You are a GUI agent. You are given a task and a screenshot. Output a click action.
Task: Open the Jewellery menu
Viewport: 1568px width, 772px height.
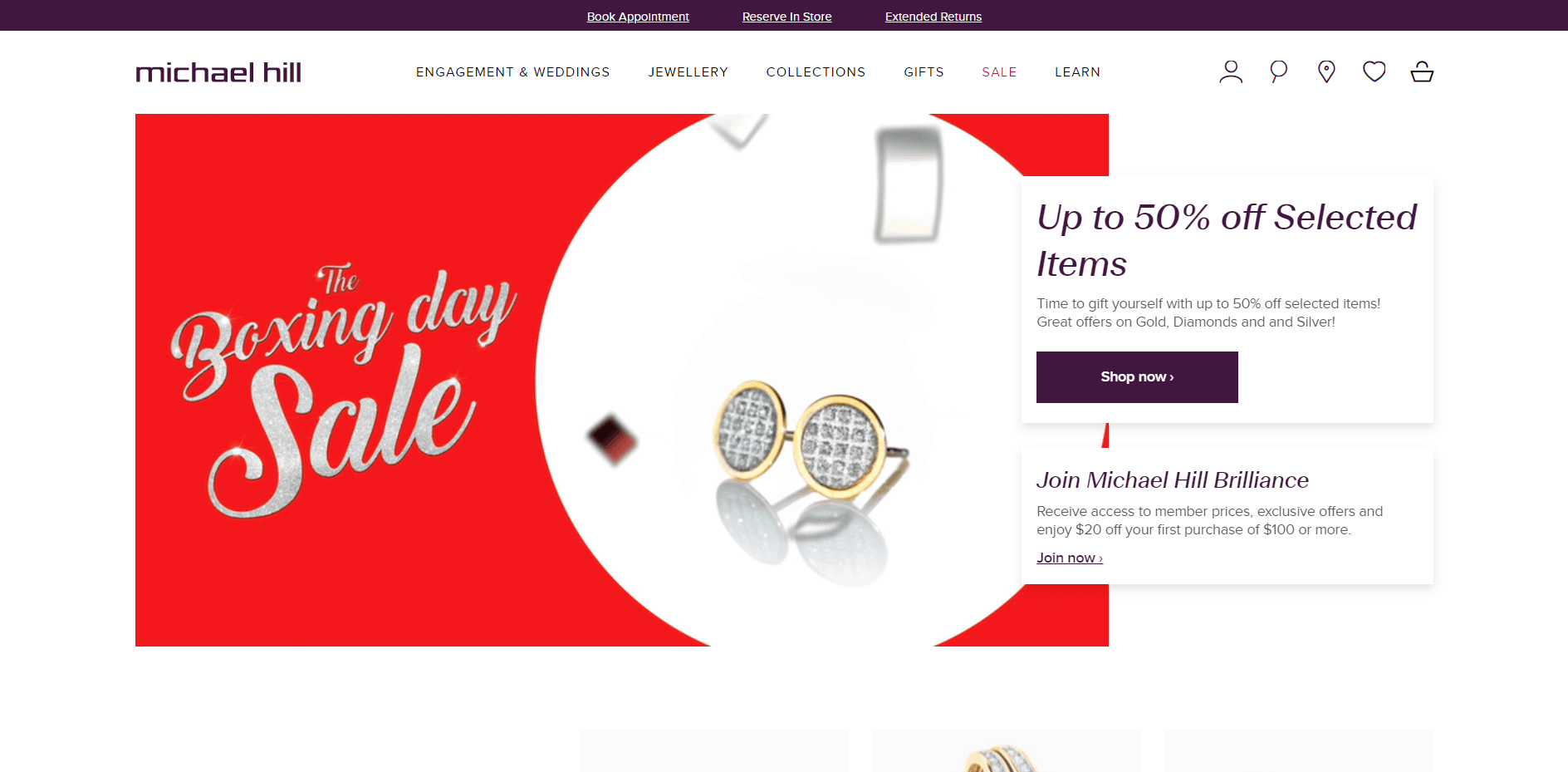pos(688,72)
